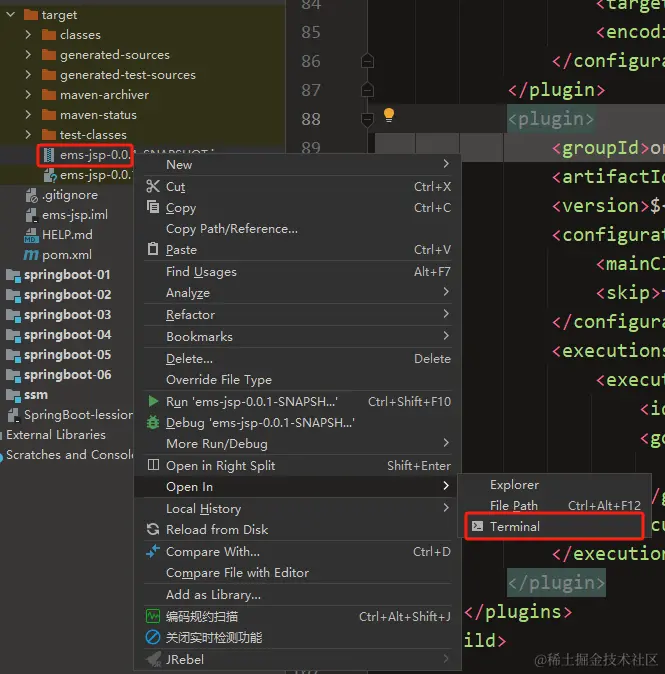
Task: Click line number 87 in gutter
Action: click(311, 90)
